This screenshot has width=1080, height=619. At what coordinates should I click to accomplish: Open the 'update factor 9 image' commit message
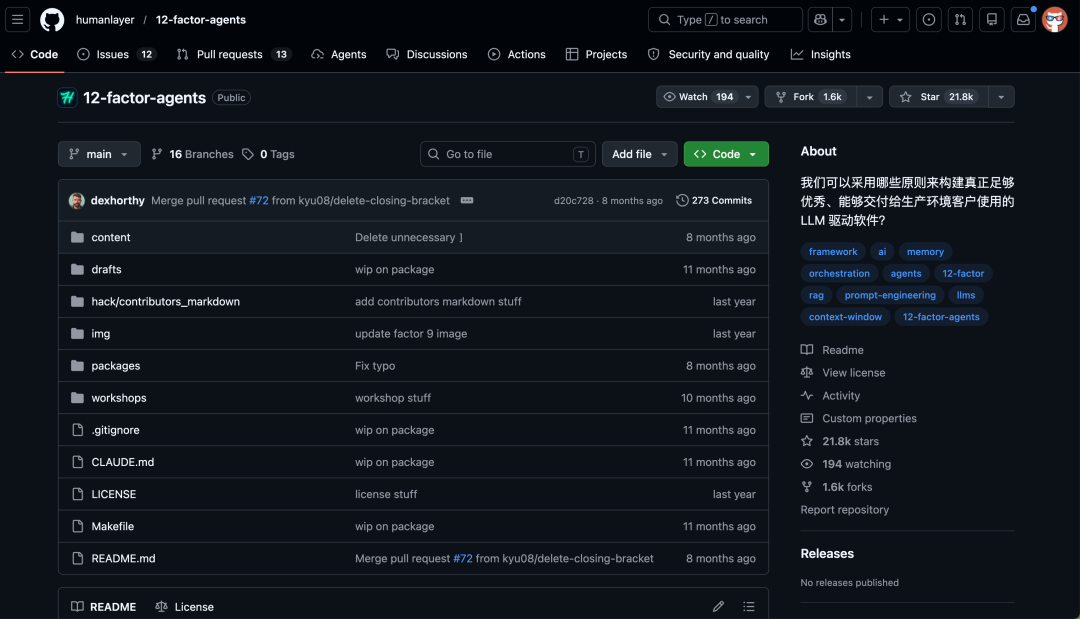pyautogui.click(x=411, y=334)
